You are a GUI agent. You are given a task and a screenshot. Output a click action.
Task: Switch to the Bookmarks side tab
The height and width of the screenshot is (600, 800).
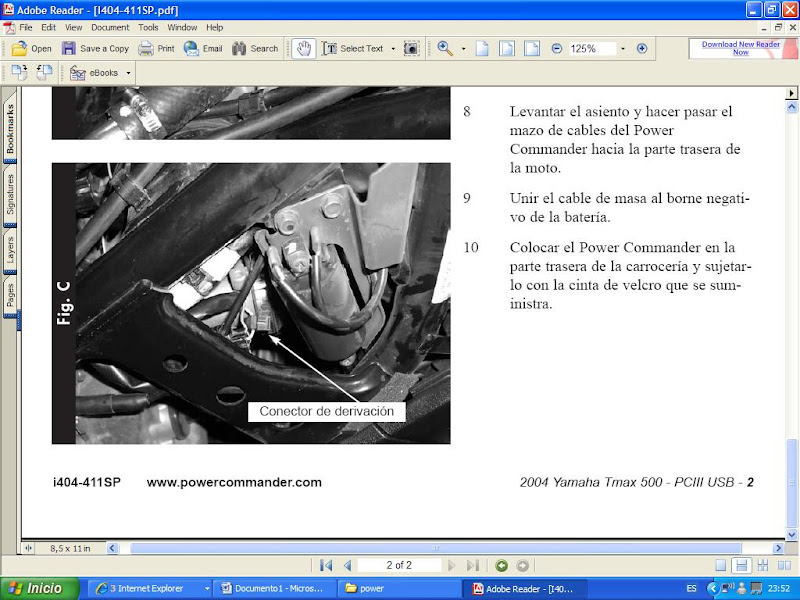pyautogui.click(x=10, y=129)
